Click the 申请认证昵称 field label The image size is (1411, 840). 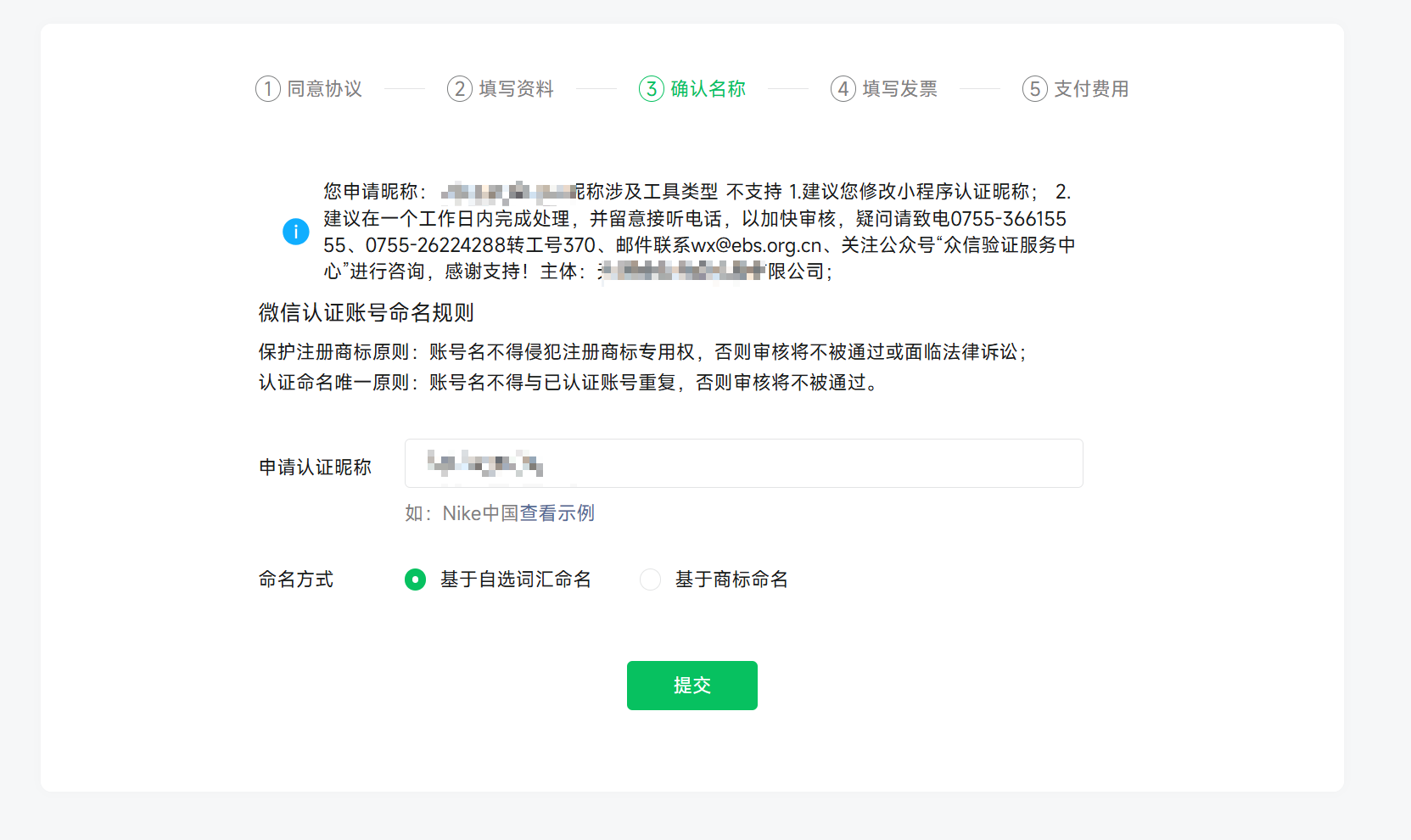(316, 468)
